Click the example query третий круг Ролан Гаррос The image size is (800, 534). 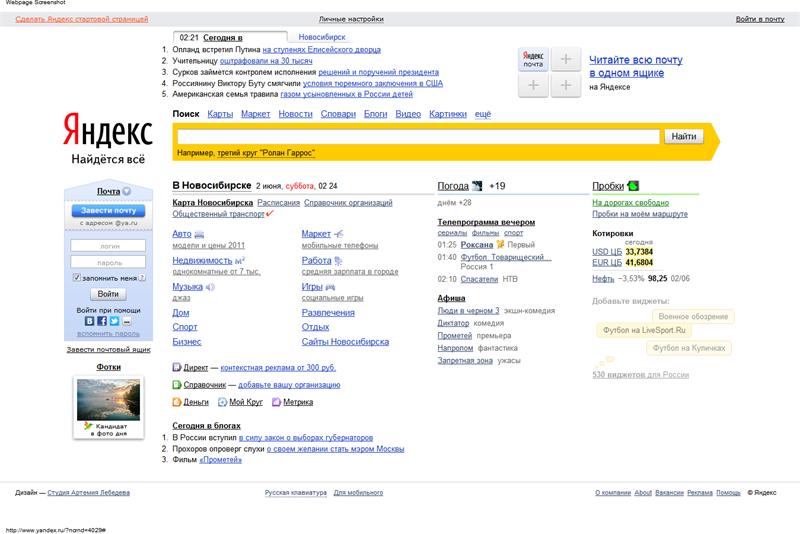tap(266, 152)
